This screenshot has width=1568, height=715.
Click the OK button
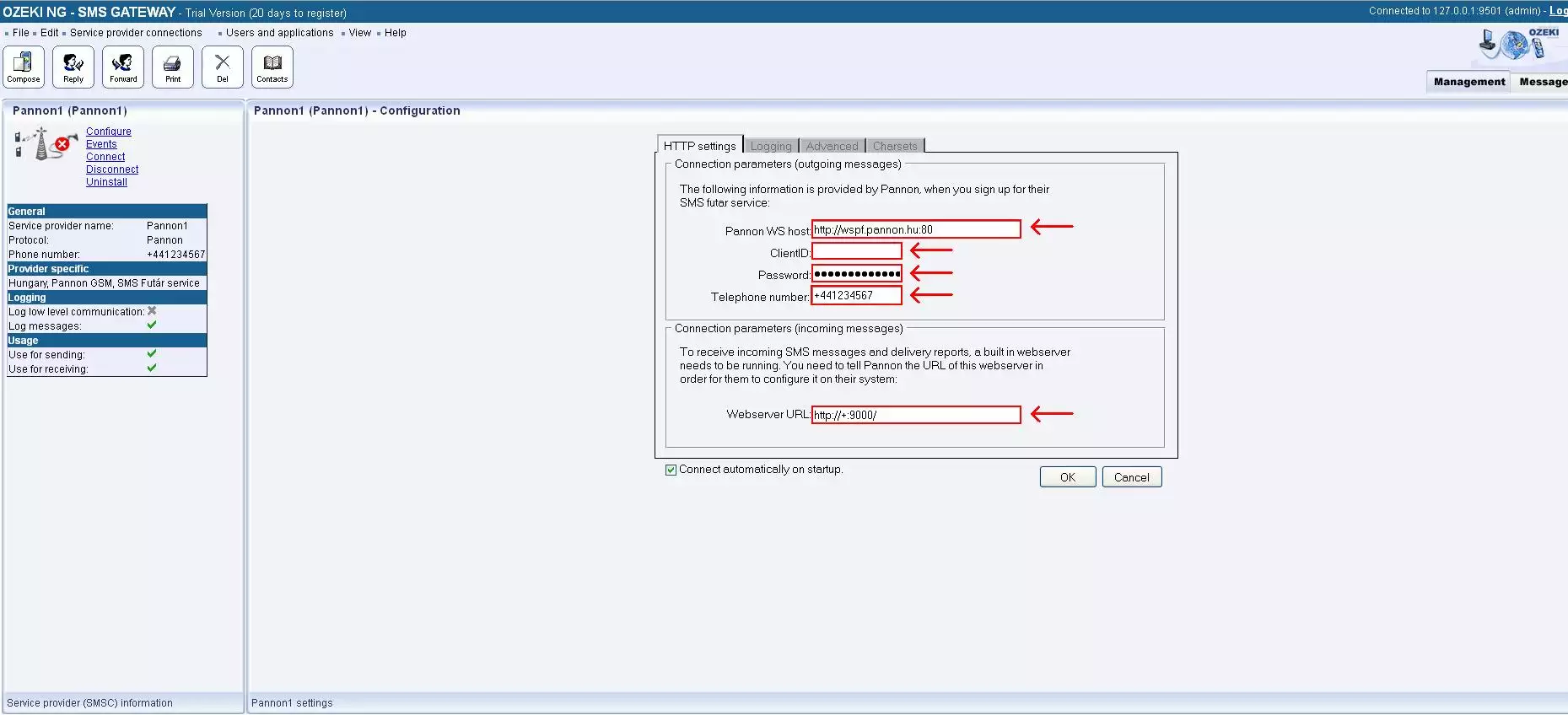pos(1068,477)
